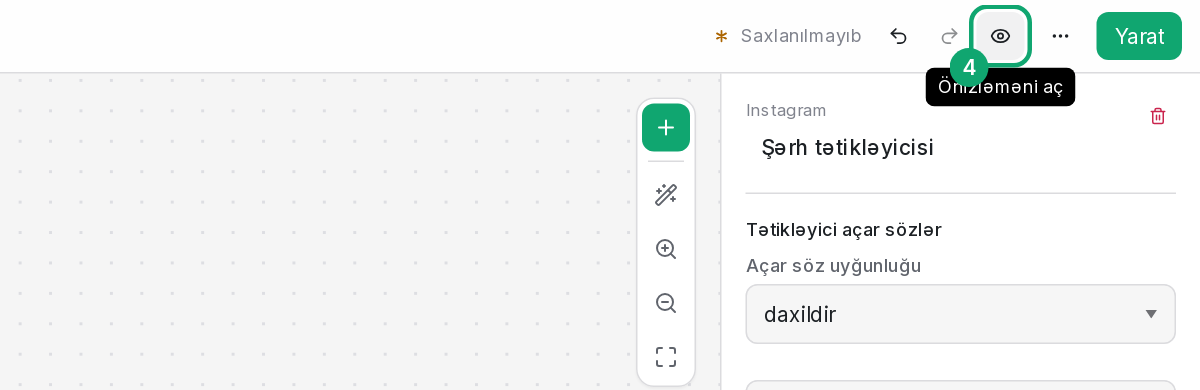This screenshot has height=390, width=1200.
Task: Delete the trigger using the red trash icon
Action: coord(1158,116)
